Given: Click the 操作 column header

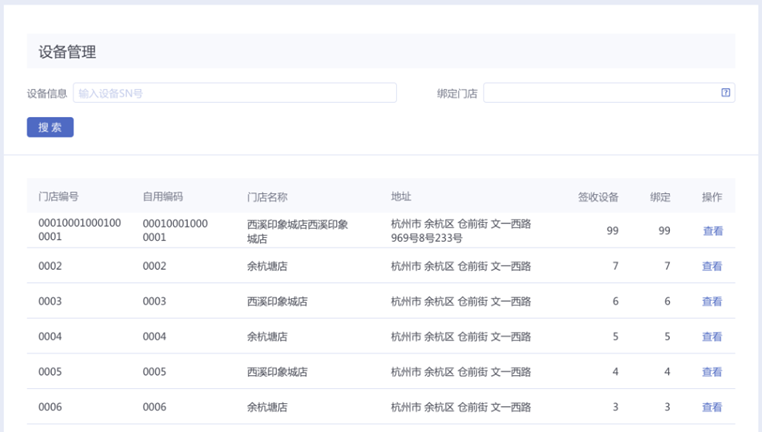Looking at the screenshot, I should [x=712, y=197].
